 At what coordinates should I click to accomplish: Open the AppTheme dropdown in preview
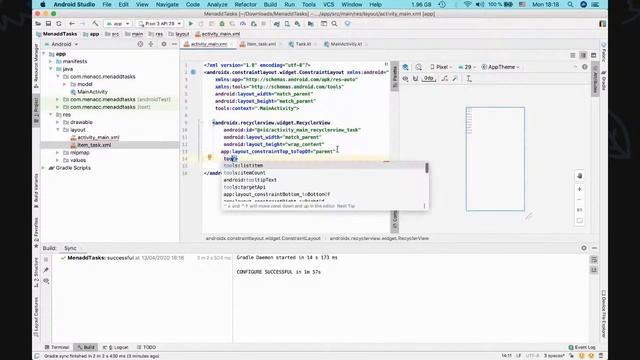click(x=500, y=67)
